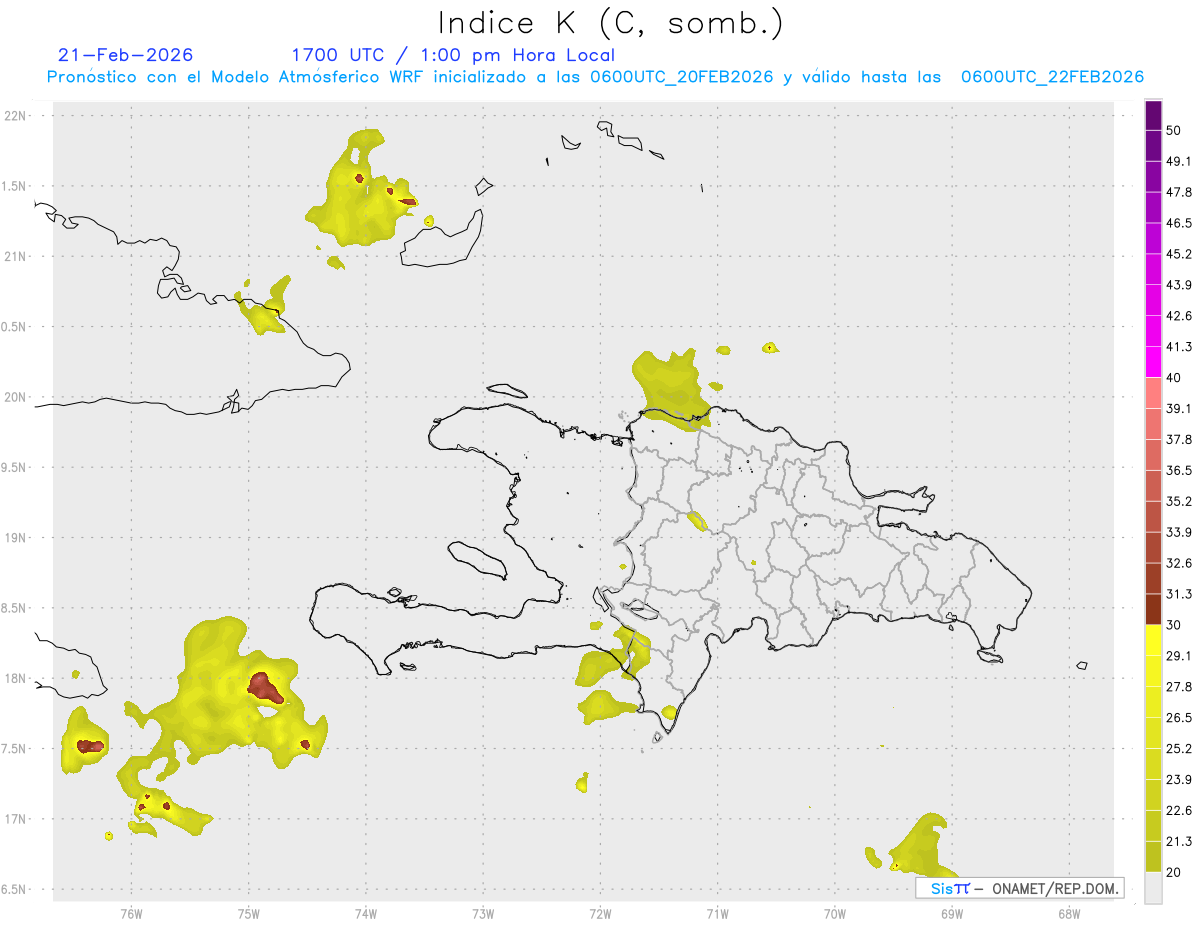Click the '76W' longitude label
Viewport: 1200px width, 927px height.
pos(131,912)
